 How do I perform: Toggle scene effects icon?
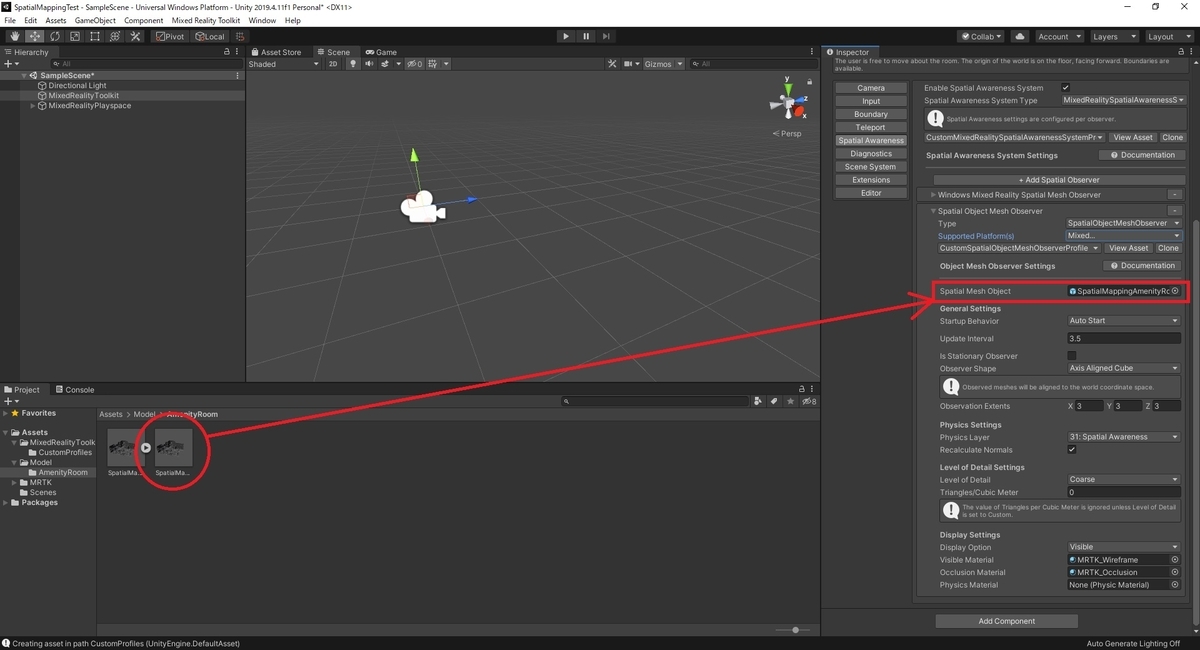click(384, 64)
